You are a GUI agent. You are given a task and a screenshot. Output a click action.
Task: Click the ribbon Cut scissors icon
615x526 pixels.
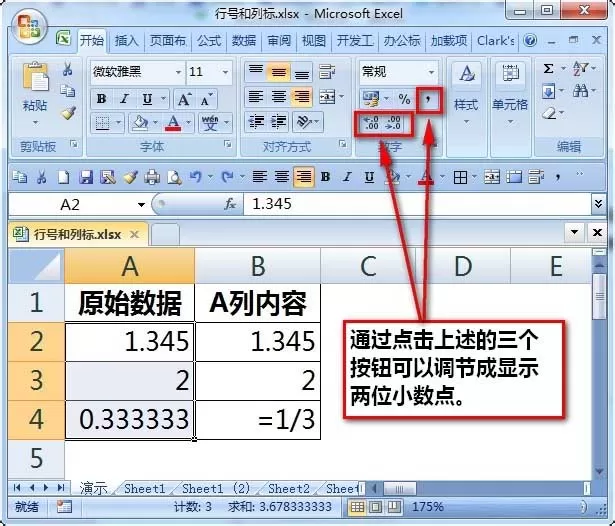coord(67,69)
